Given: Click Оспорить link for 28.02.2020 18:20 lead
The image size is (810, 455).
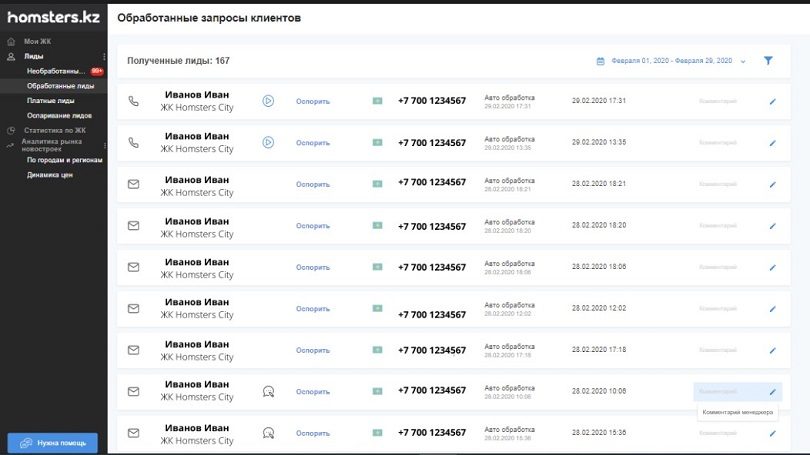Looking at the screenshot, I should pyautogui.click(x=313, y=226).
